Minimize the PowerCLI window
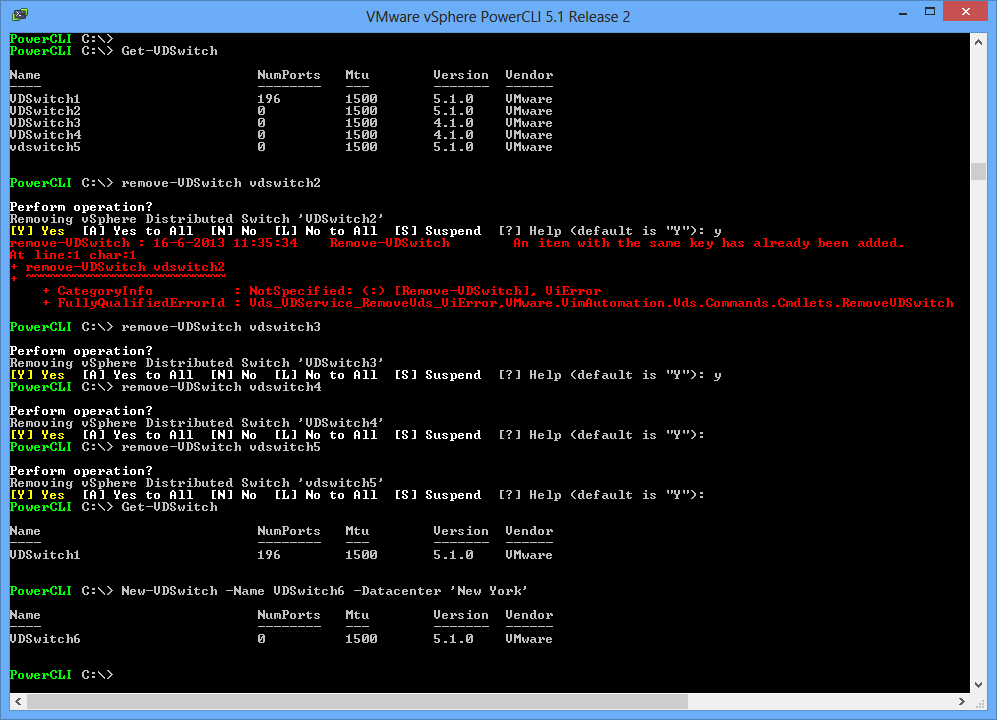Viewport: 997px width, 720px height. (x=902, y=12)
